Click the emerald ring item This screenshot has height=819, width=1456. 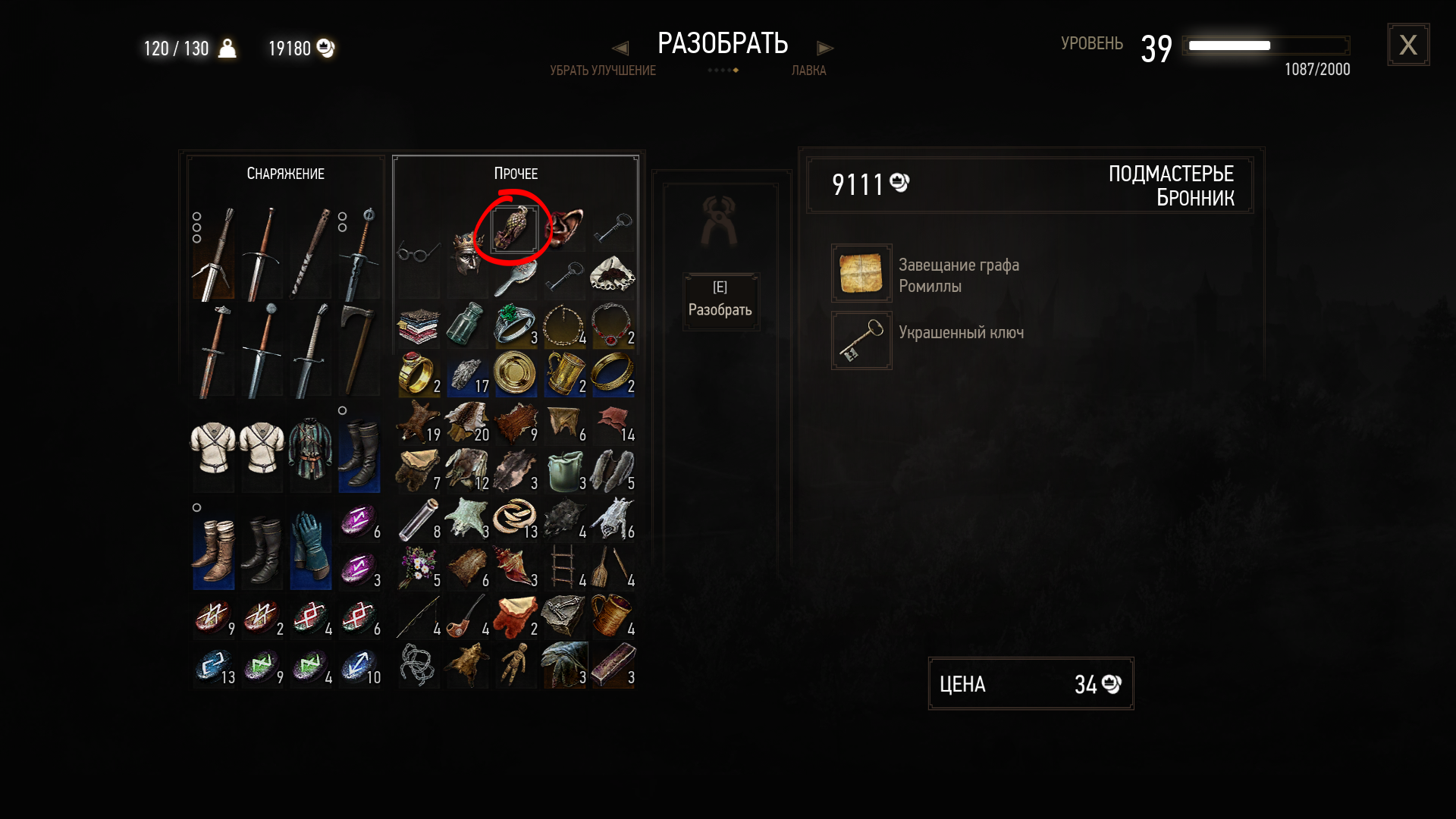[516, 325]
